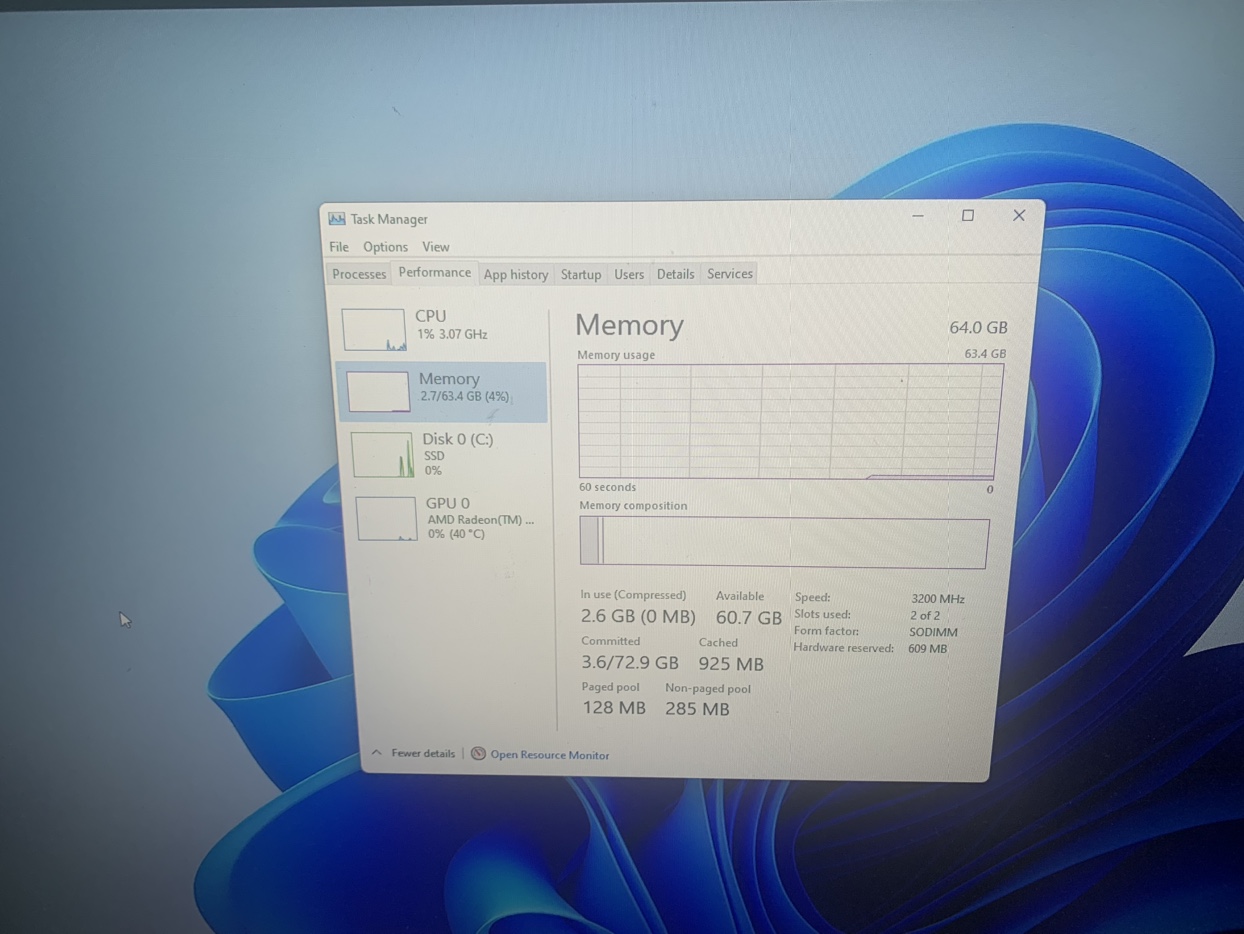Click the Cached 925 MB value

coord(731,664)
